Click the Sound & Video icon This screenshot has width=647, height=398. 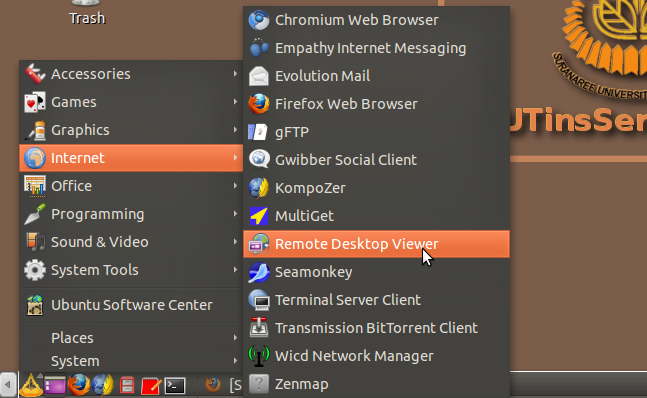(35, 242)
